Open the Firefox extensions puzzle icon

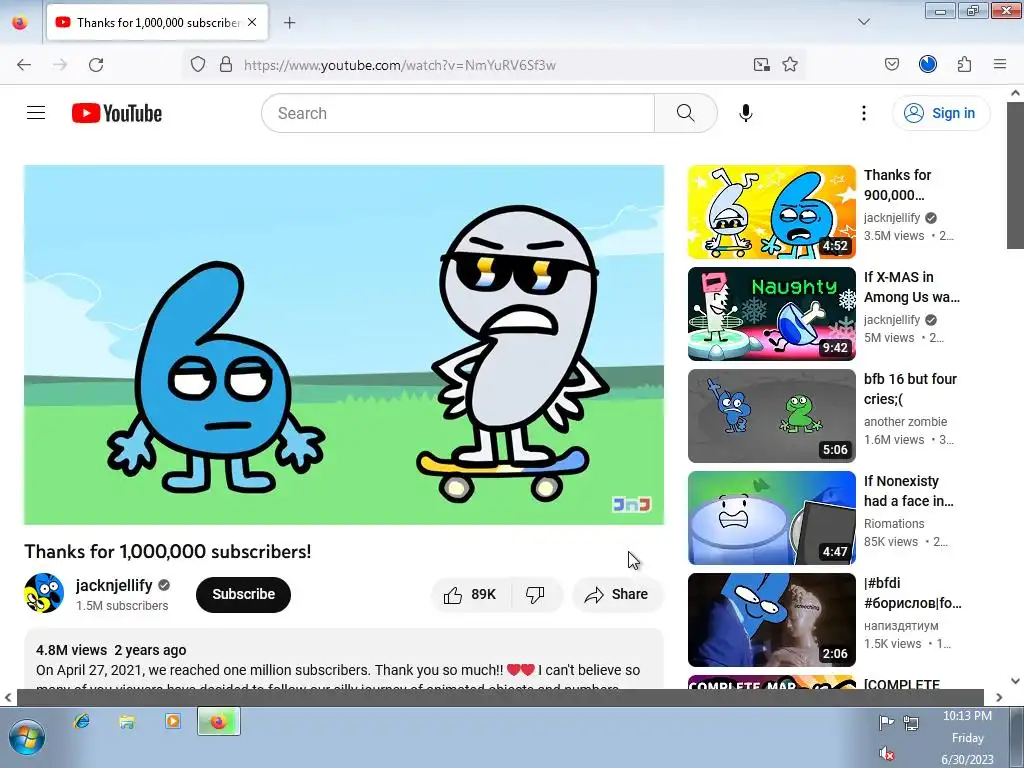(965, 64)
